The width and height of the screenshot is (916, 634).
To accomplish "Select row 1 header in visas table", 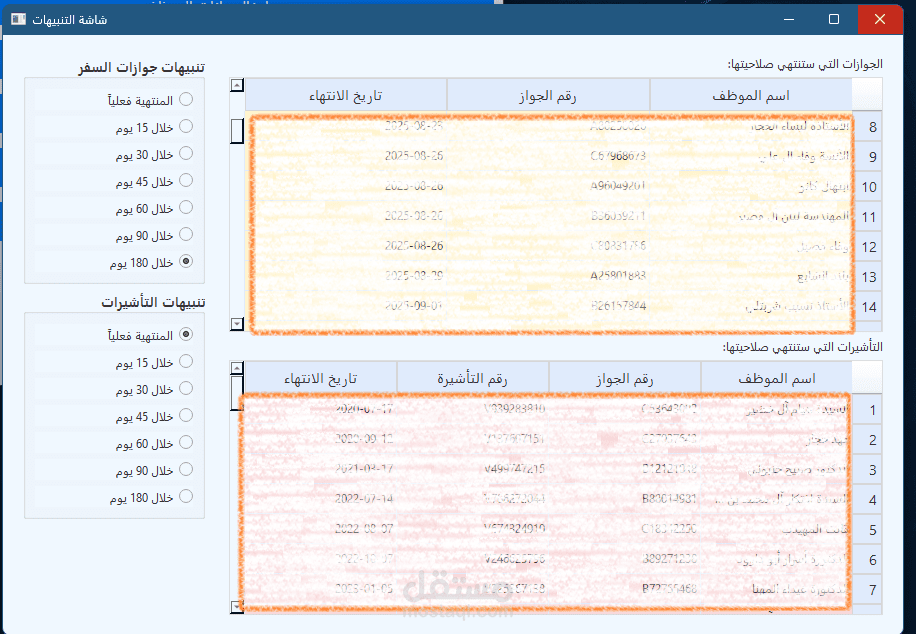I will point(868,410).
